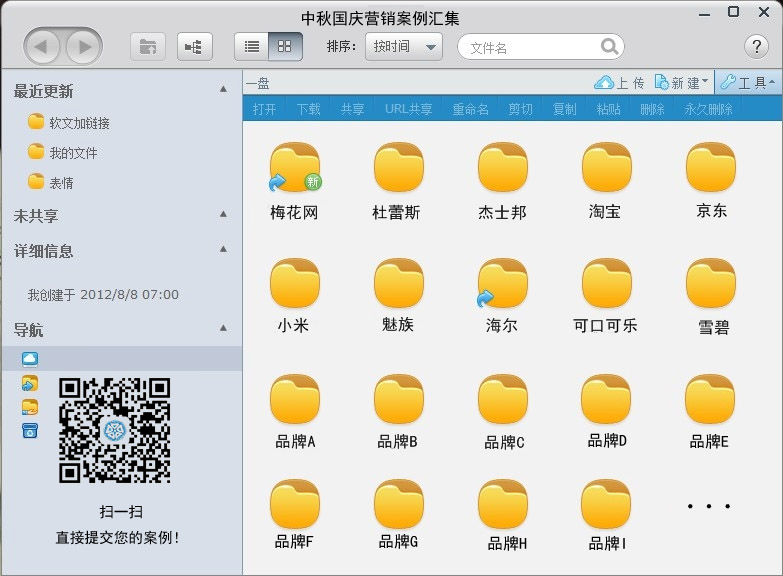Viewport: 783px width, 576px height.
Task: Click 共享 in the action bar
Action: tap(352, 108)
